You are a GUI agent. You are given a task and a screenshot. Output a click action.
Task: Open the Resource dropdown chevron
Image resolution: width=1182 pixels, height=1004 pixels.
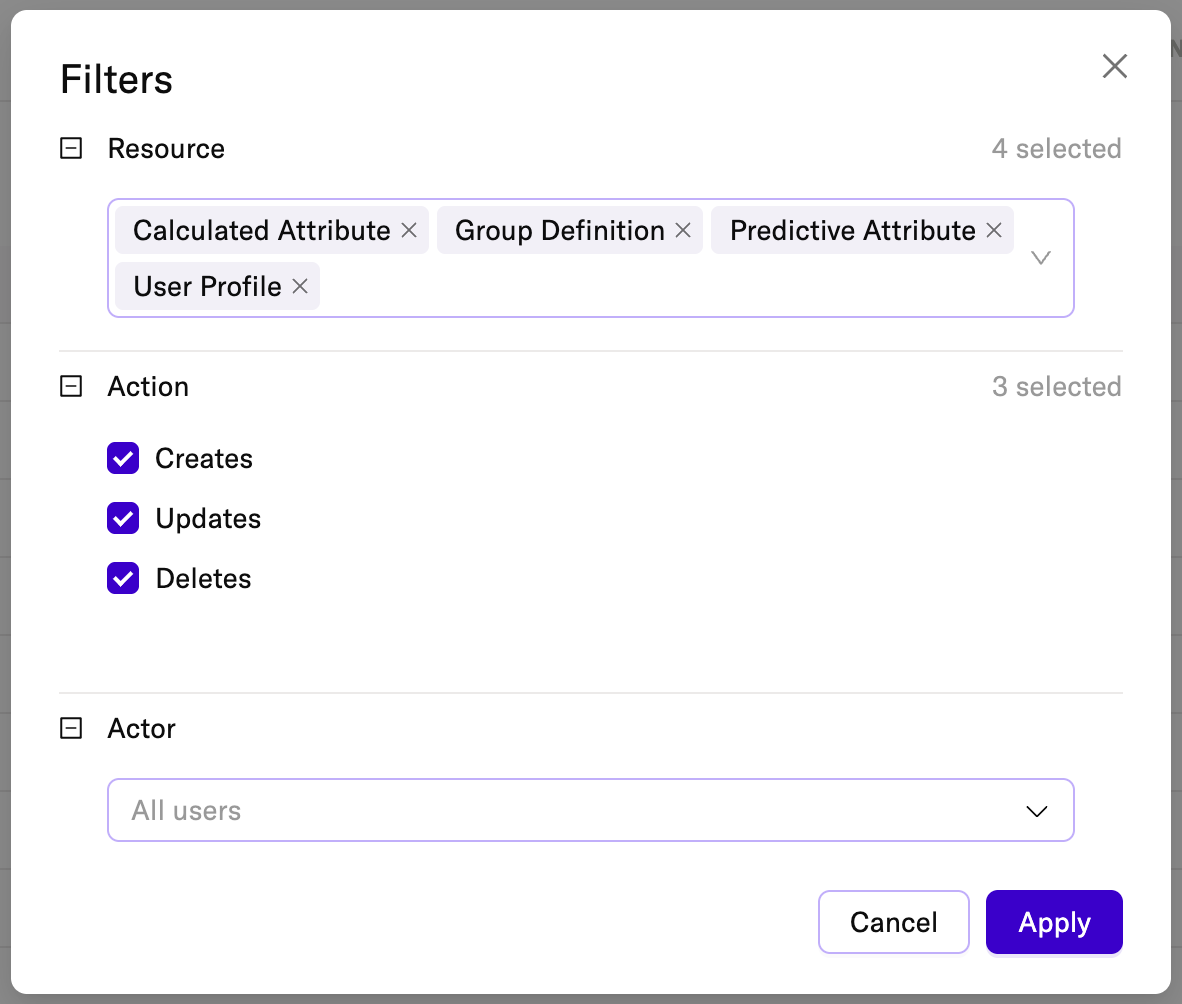[1040, 258]
